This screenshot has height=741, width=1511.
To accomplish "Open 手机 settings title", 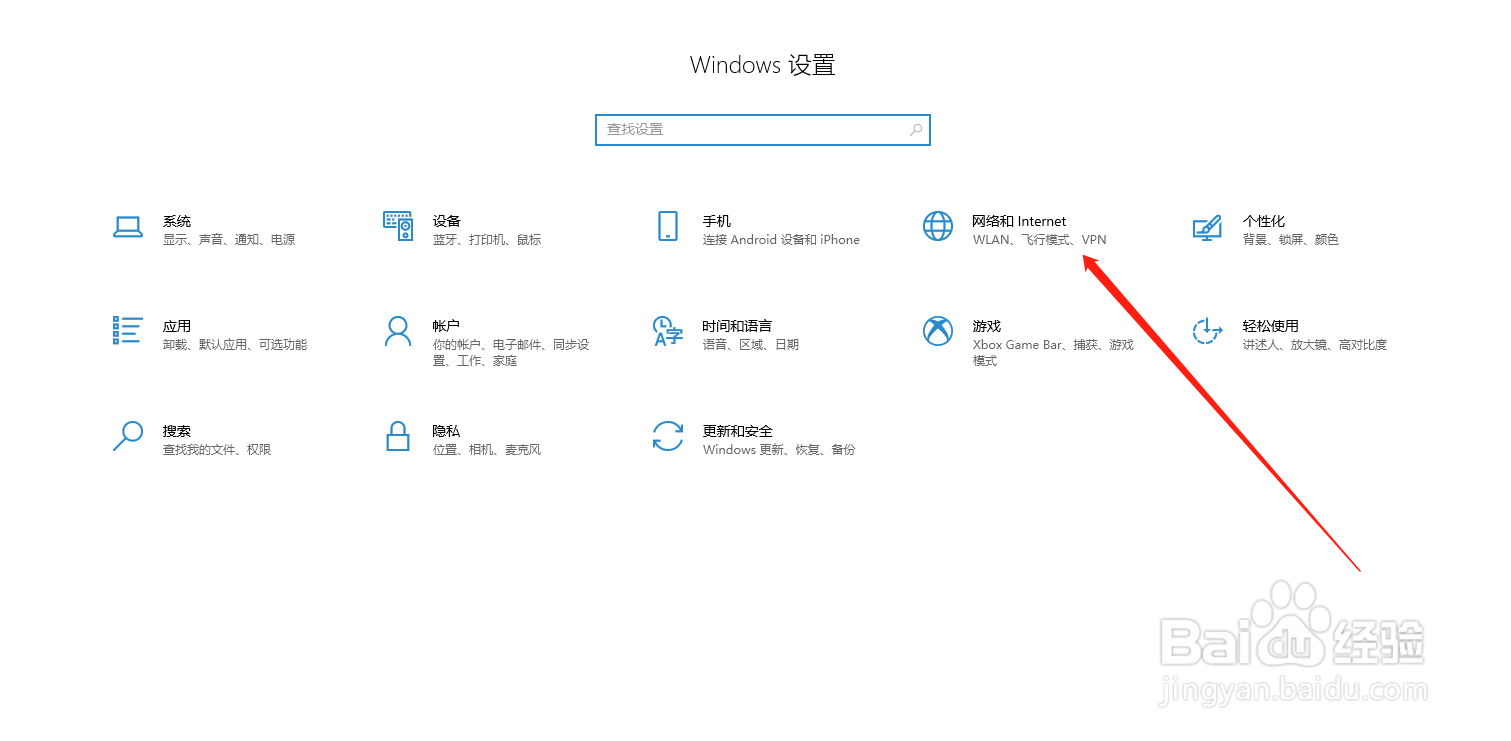I will [717, 221].
